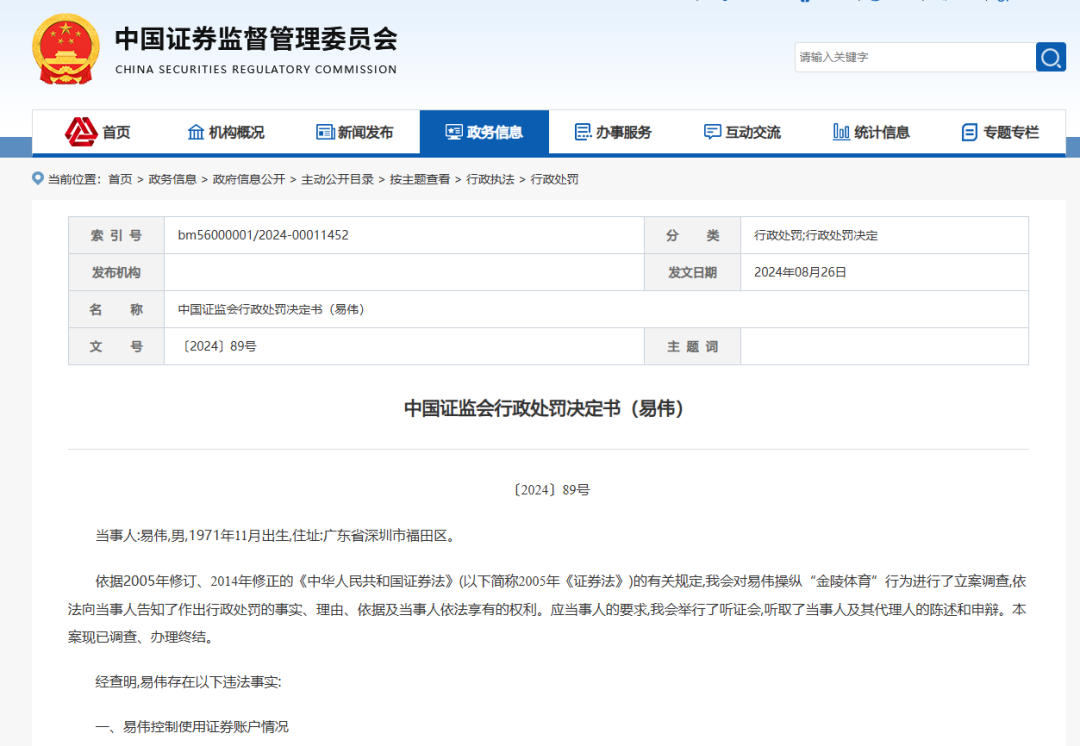Open 主动公开目录 breadcrumb link

pyautogui.click(x=338, y=179)
